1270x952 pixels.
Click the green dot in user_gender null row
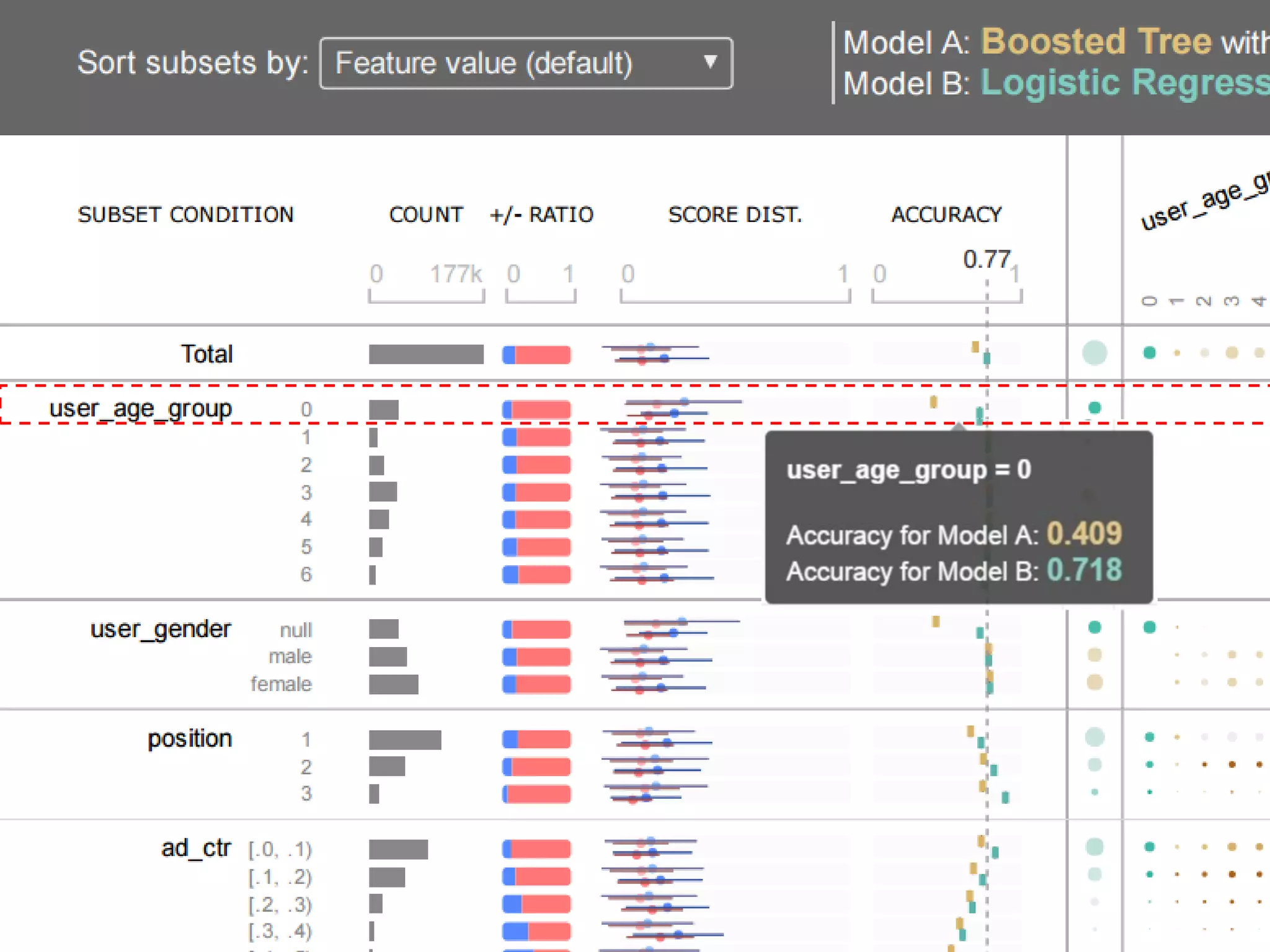pyautogui.click(x=1095, y=627)
